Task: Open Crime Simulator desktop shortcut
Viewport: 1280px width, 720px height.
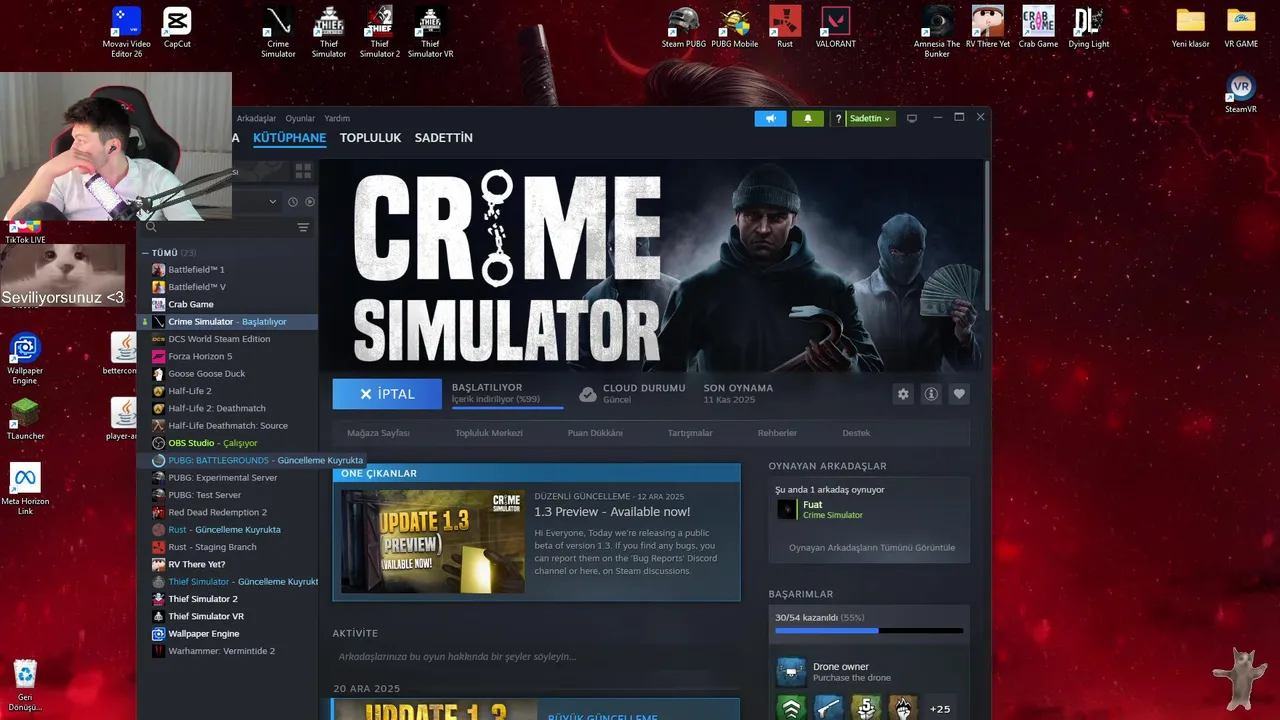Action: (x=278, y=33)
